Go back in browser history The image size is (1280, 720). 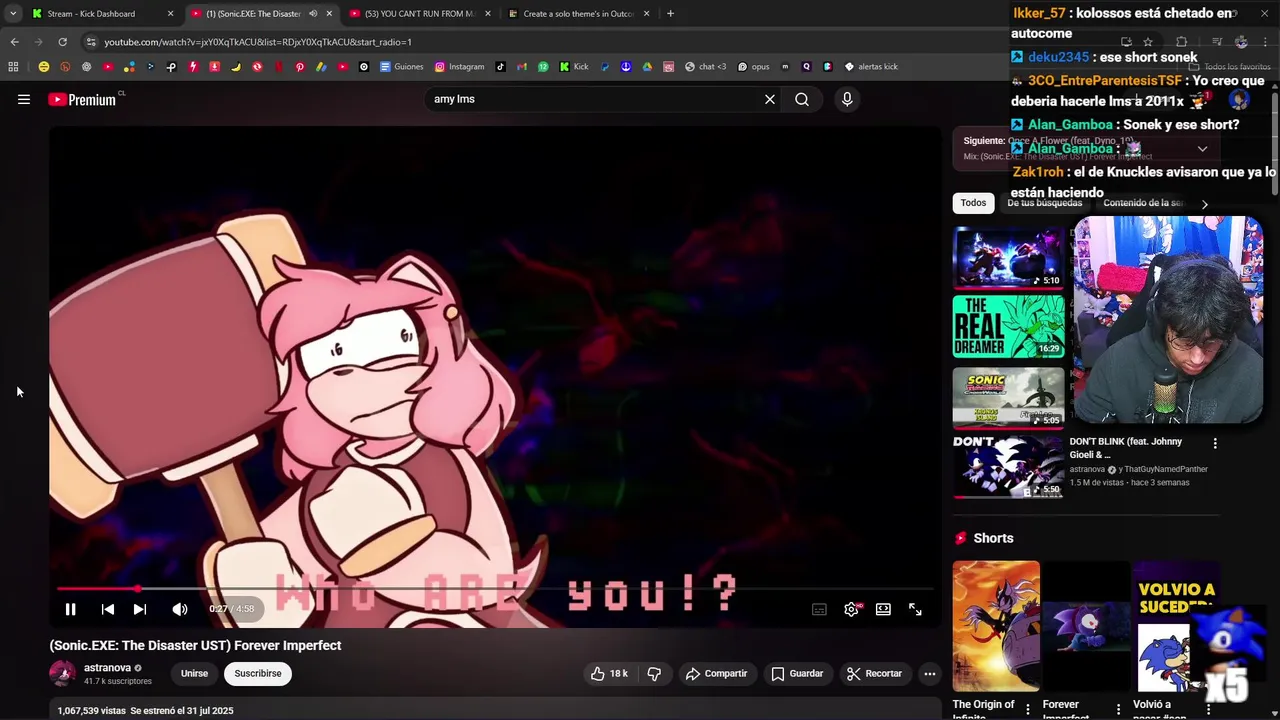tap(14, 42)
